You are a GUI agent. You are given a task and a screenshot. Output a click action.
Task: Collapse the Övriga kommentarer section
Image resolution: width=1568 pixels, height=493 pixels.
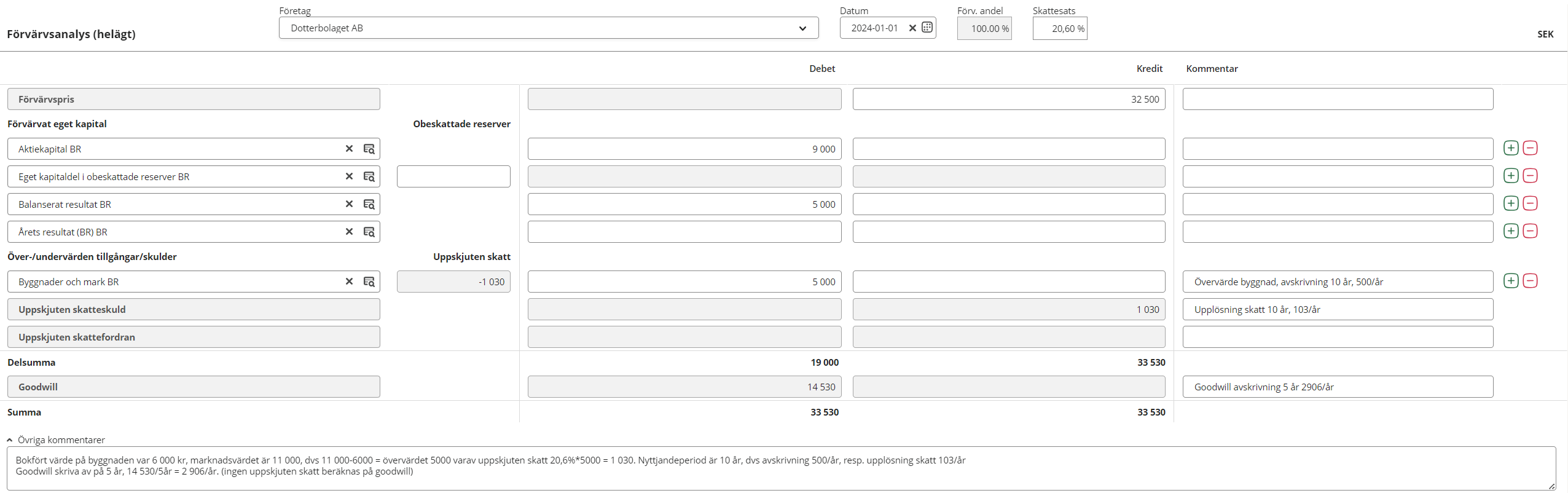point(10,440)
